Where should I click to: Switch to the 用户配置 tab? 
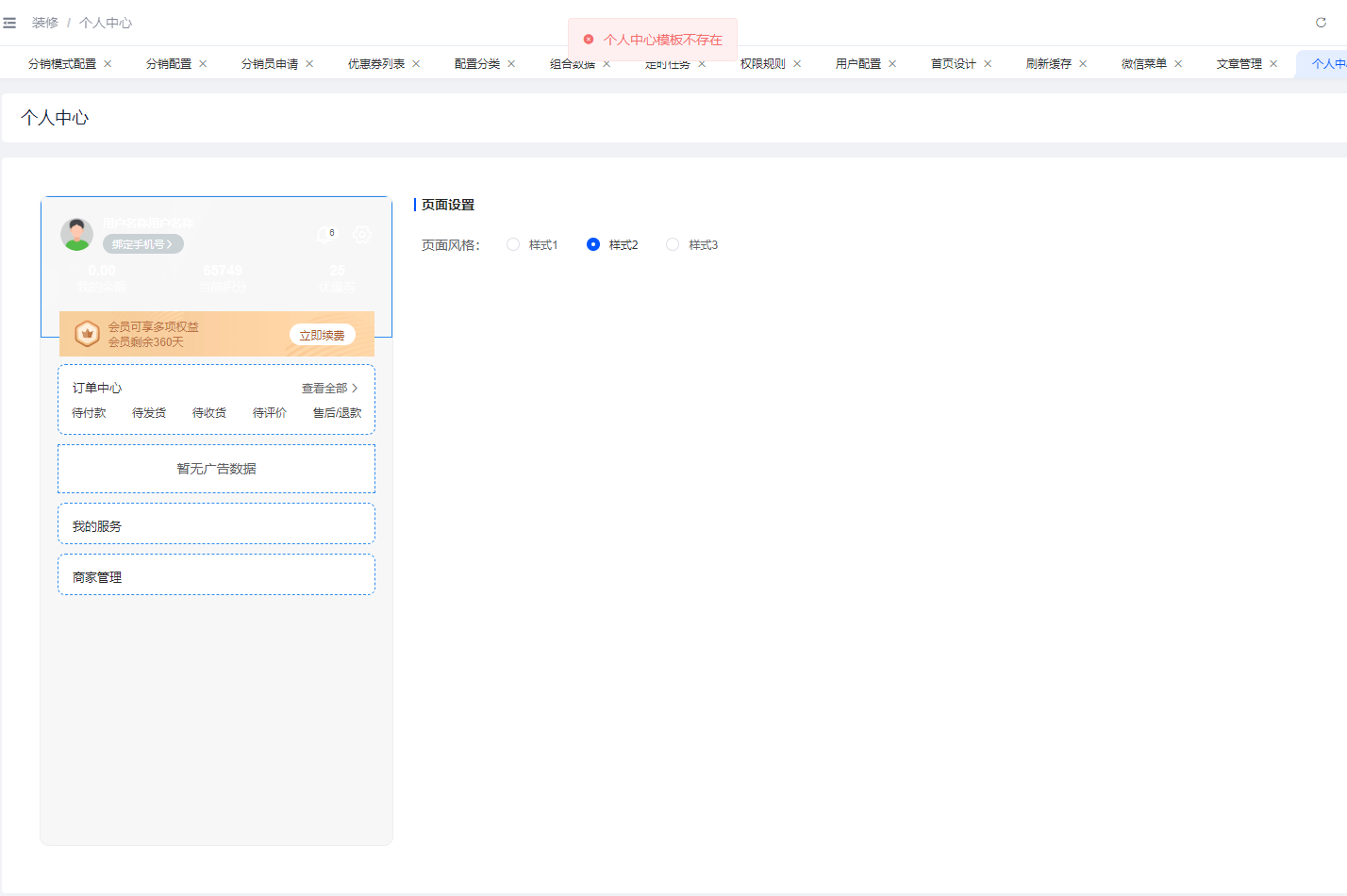click(857, 64)
